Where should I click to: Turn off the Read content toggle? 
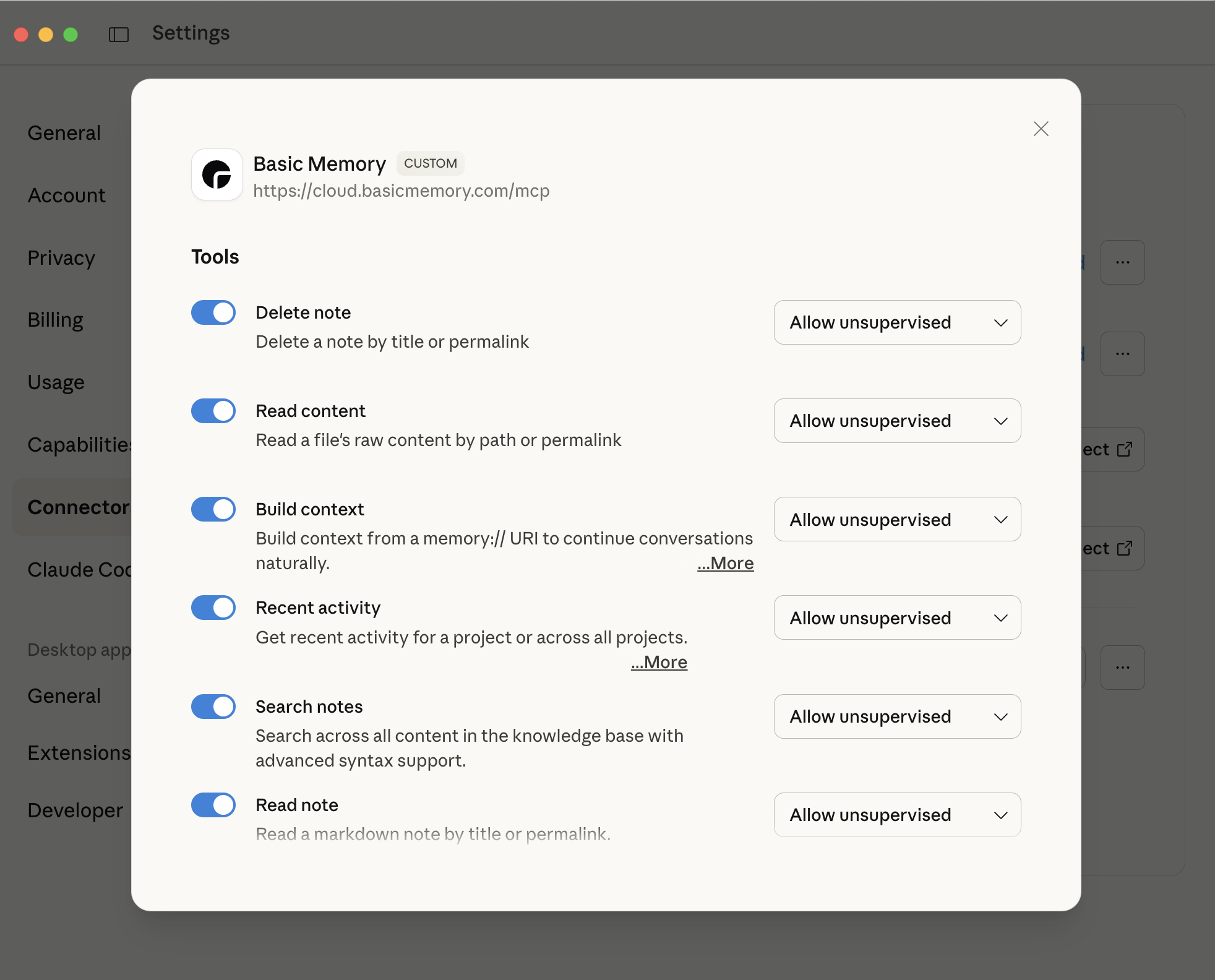(x=213, y=411)
